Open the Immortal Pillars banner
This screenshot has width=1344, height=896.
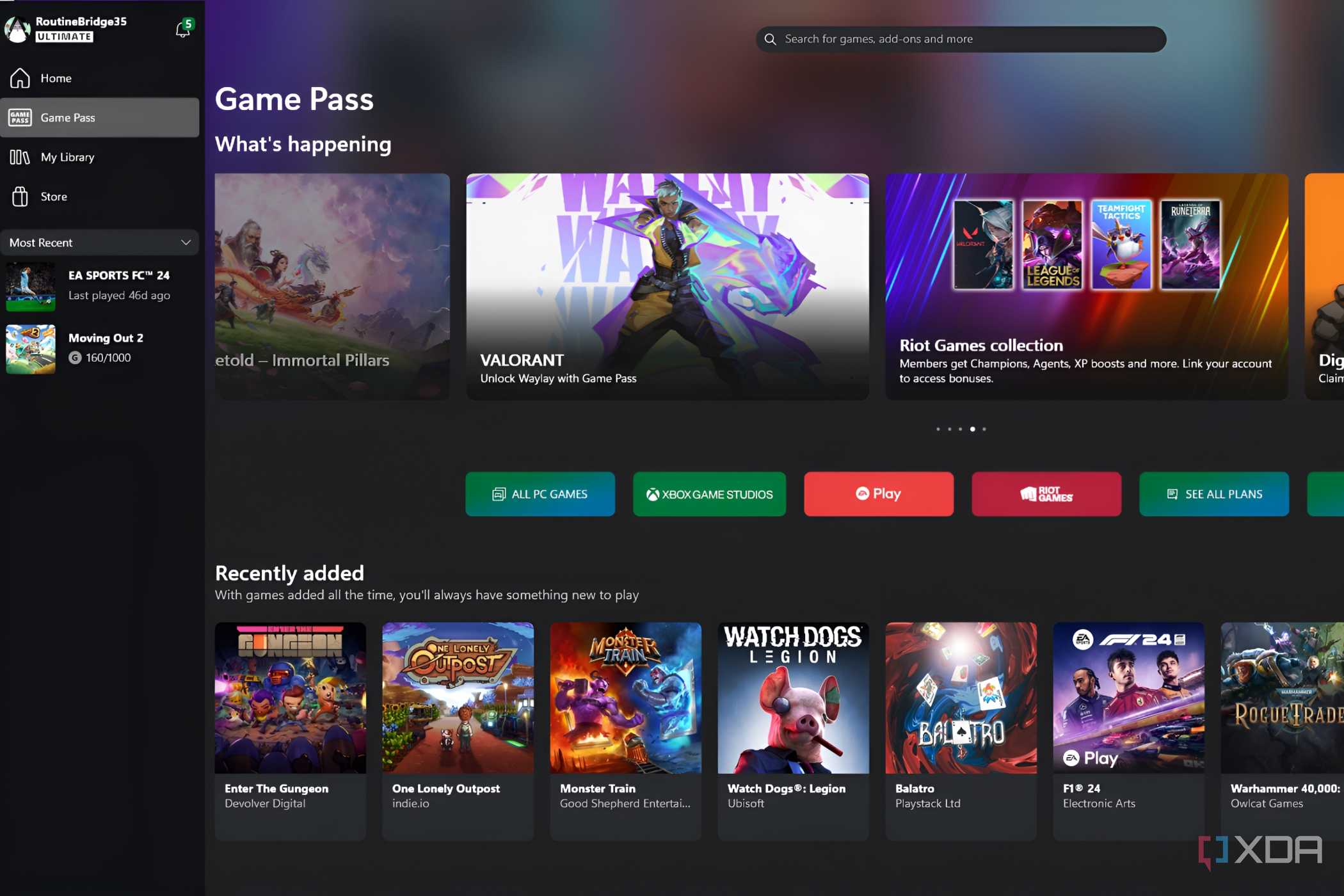click(x=332, y=287)
